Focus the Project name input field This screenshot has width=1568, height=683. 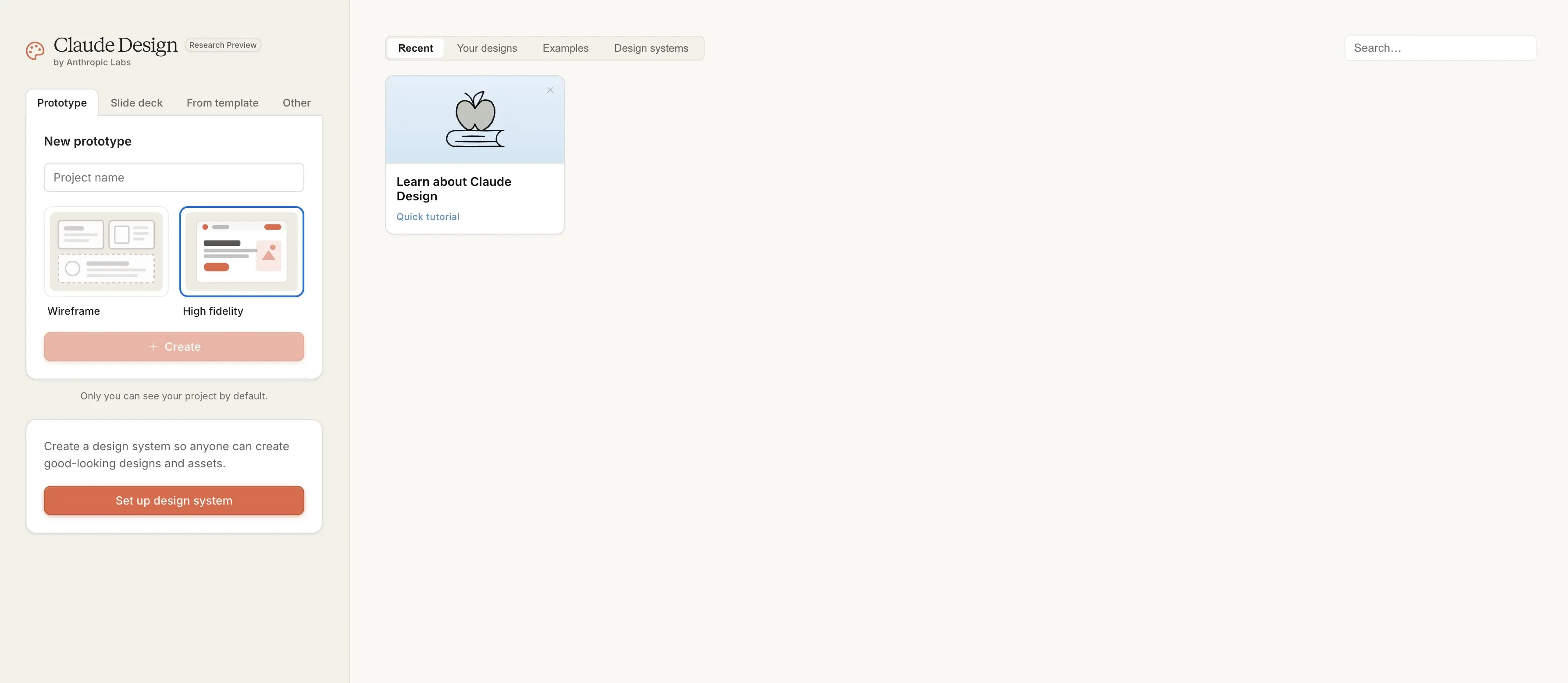click(x=174, y=177)
